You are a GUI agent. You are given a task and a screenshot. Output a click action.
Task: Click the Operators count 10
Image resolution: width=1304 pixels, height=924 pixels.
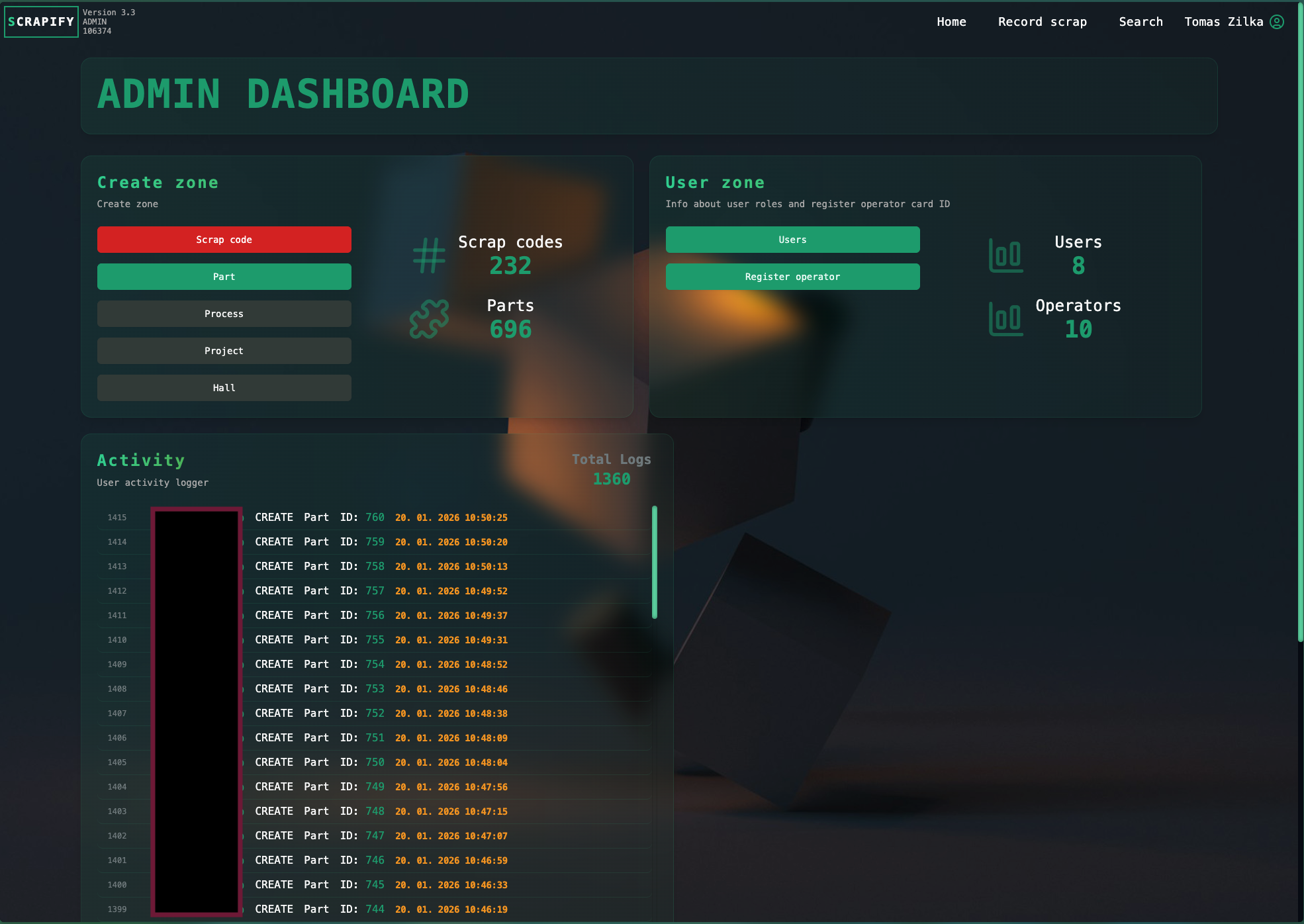click(x=1078, y=330)
